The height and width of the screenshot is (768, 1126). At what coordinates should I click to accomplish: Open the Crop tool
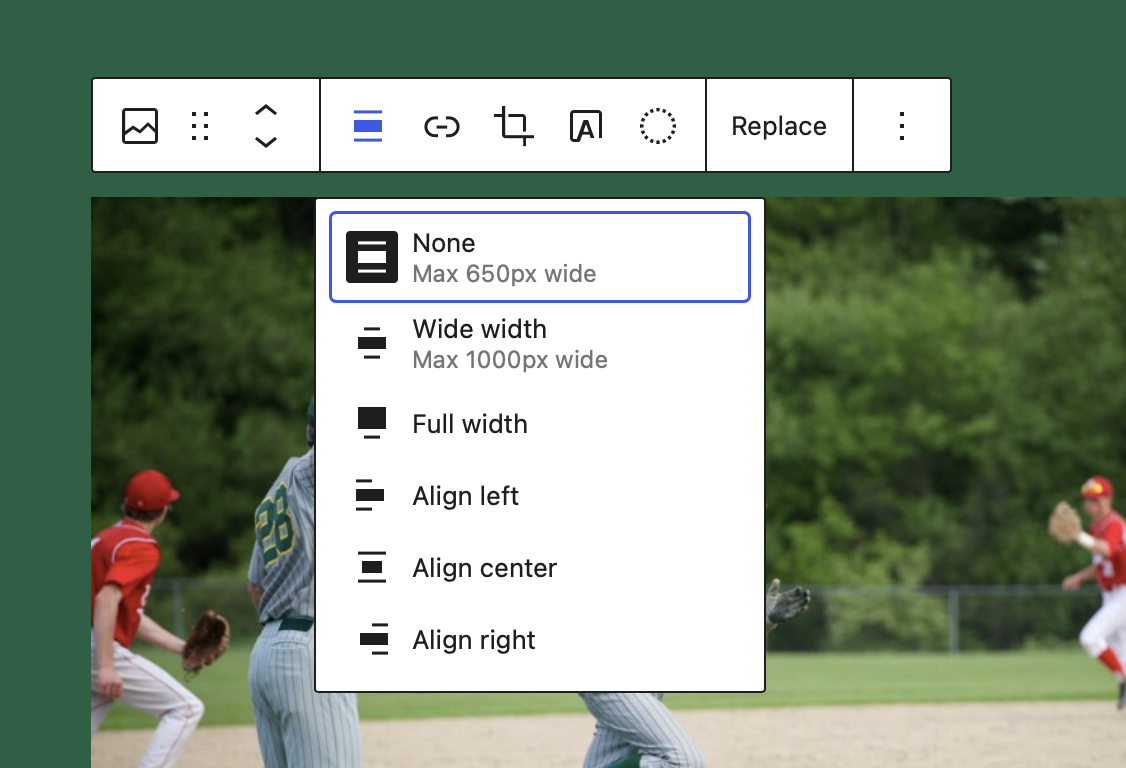(513, 125)
